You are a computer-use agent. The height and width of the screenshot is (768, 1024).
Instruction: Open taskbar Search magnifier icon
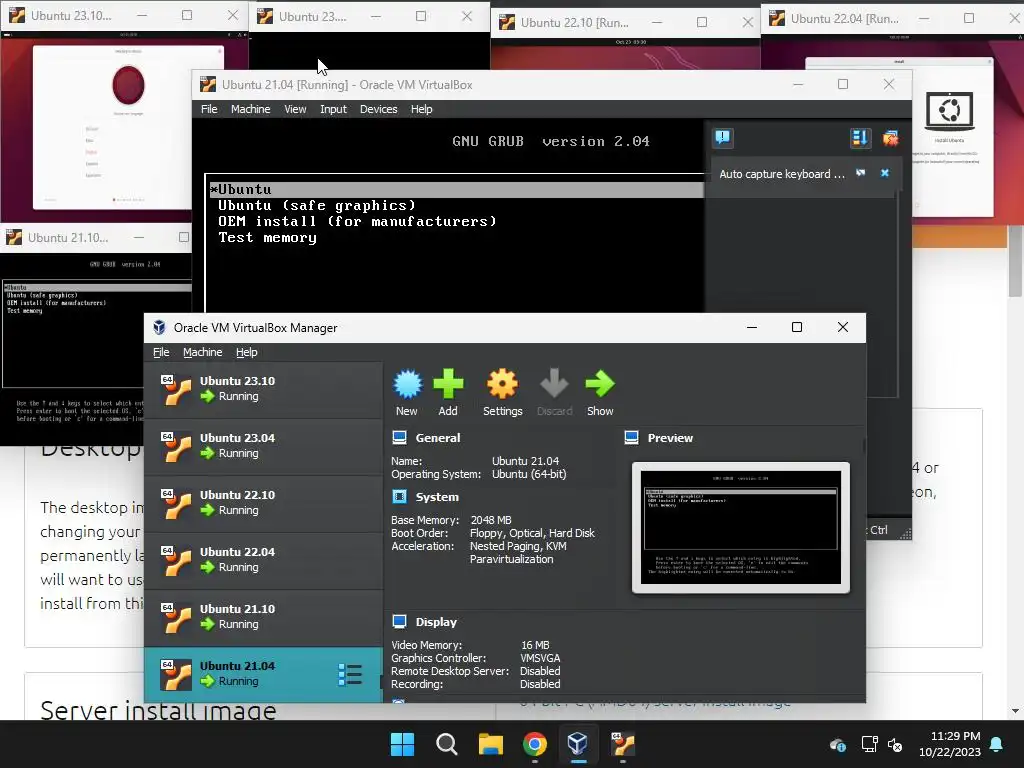(447, 744)
